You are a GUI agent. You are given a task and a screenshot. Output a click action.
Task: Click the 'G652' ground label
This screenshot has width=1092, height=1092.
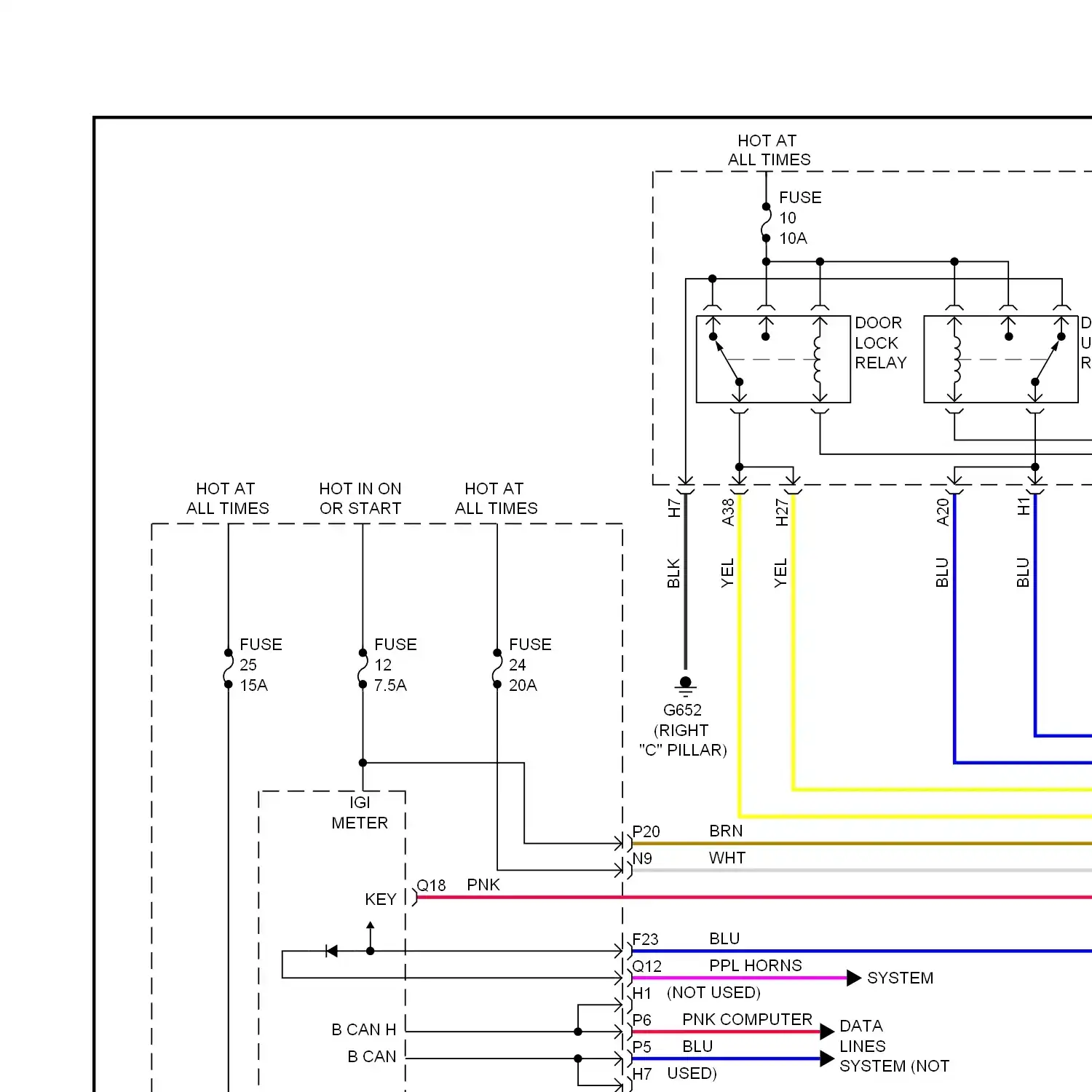[x=682, y=710]
